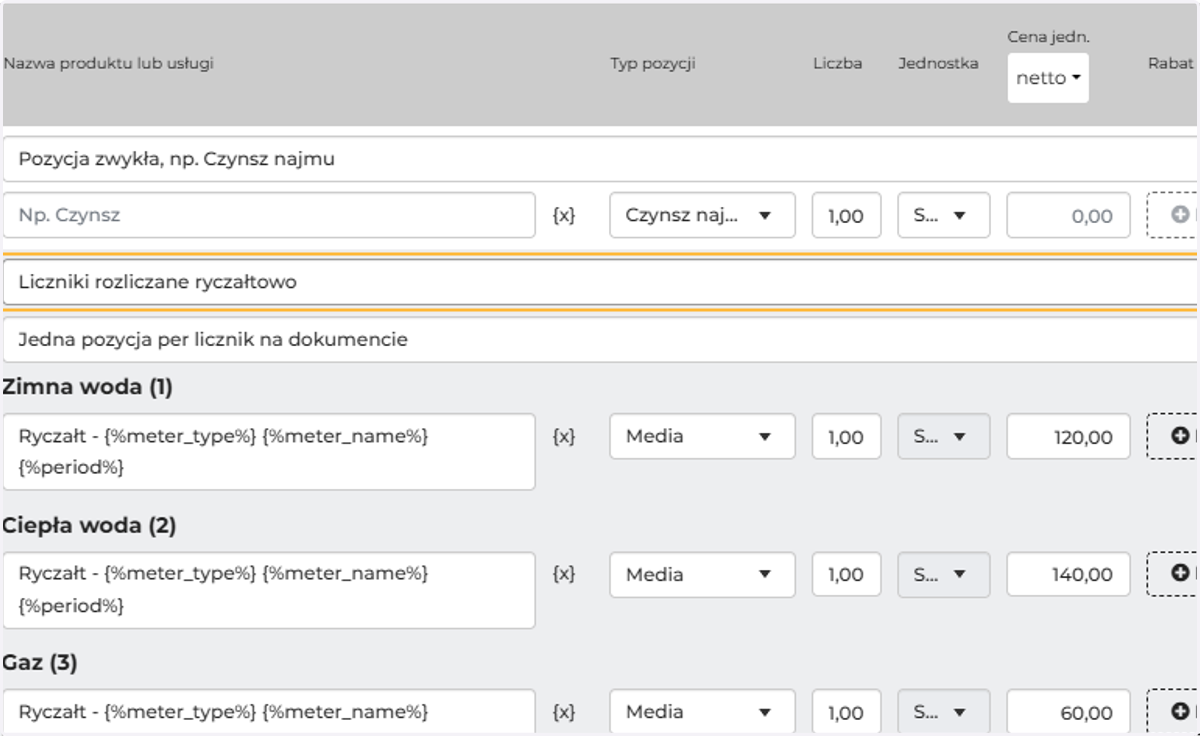Click {x} variable icon in Gaz row
1200x736 pixels.
click(x=564, y=712)
